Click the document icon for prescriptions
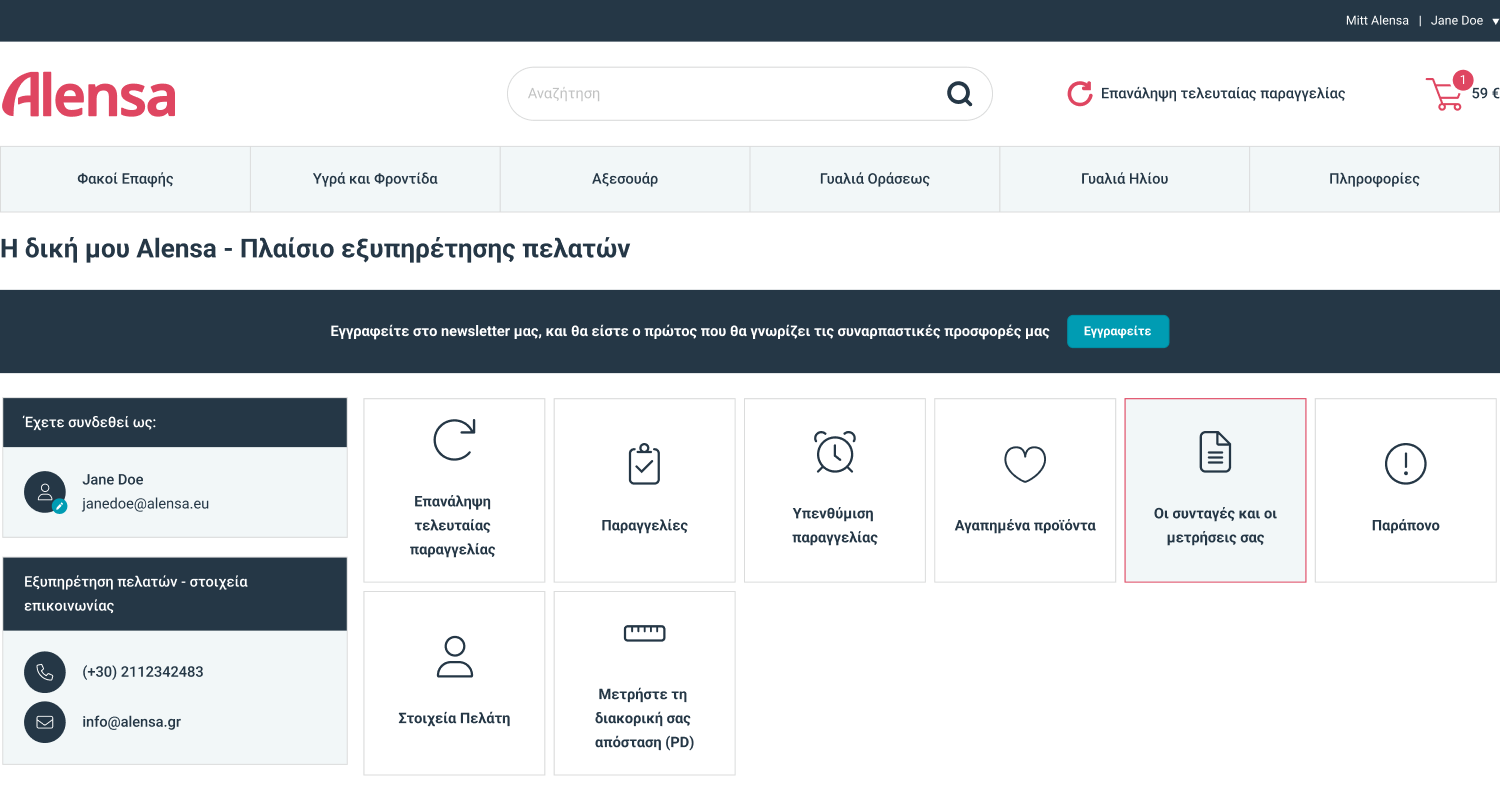This screenshot has width=1500, height=797. [x=1215, y=452]
